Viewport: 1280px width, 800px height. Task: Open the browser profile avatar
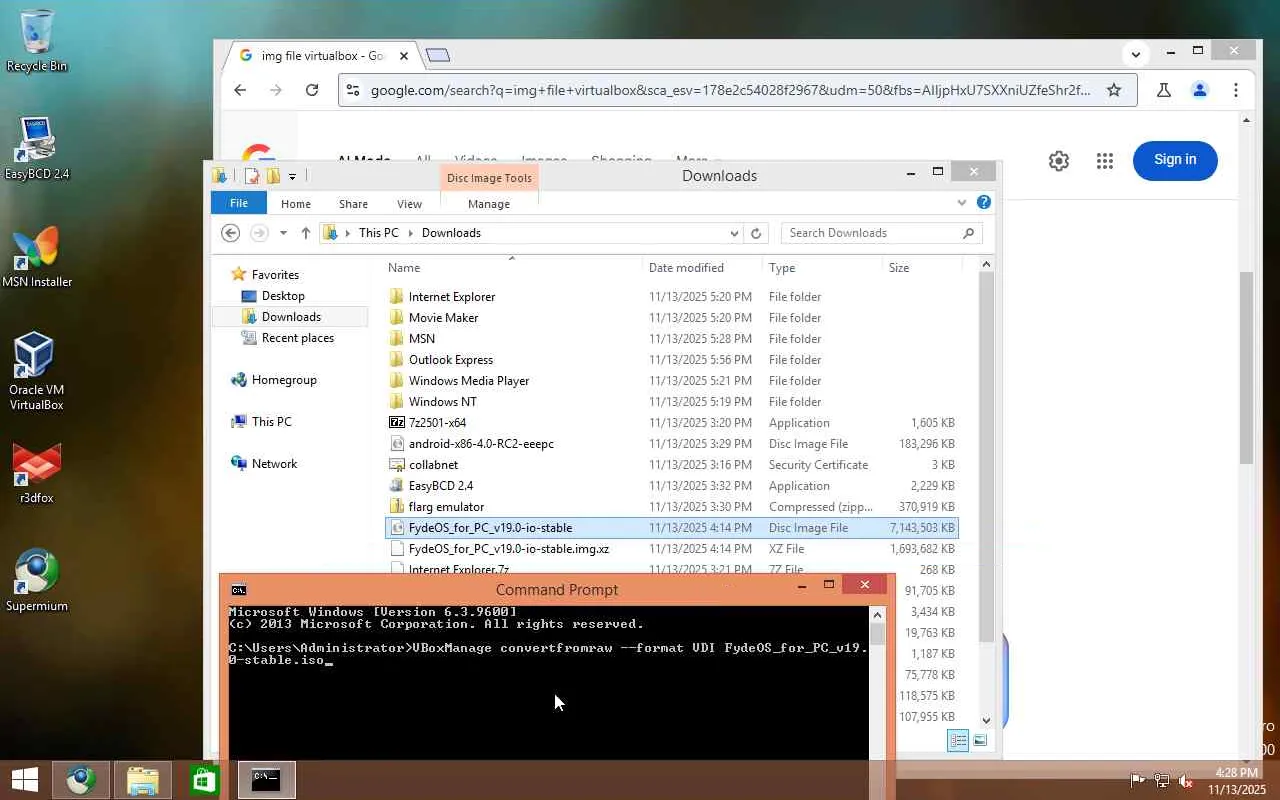pyautogui.click(x=1200, y=90)
